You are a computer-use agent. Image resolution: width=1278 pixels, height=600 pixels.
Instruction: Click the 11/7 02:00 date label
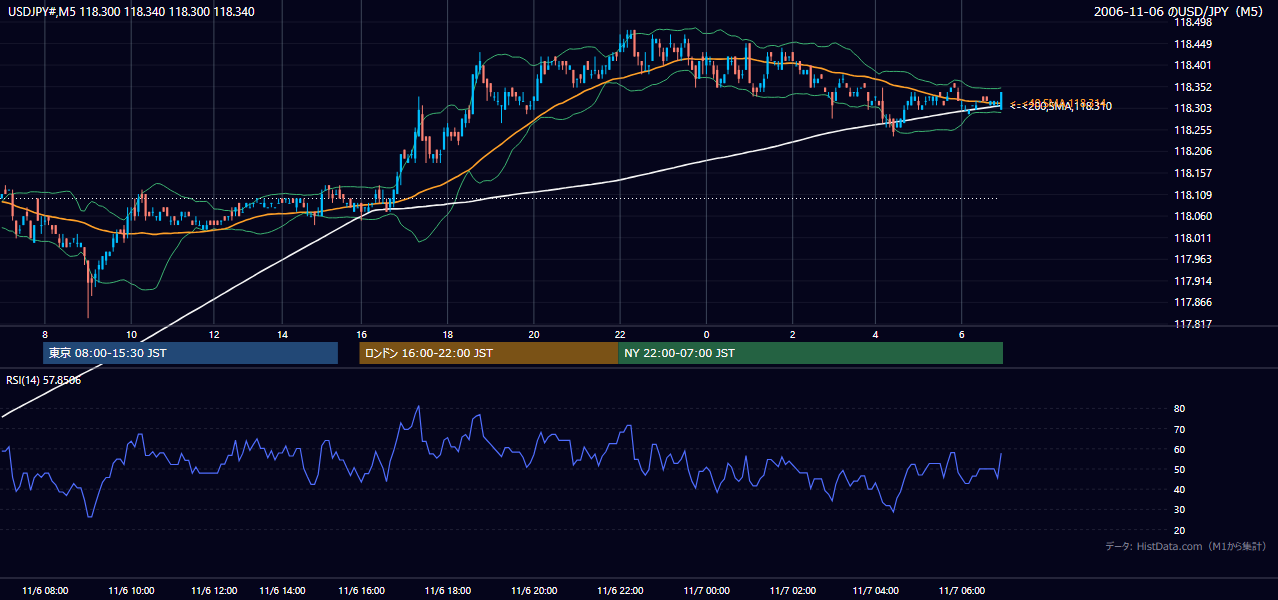click(x=792, y=591)
